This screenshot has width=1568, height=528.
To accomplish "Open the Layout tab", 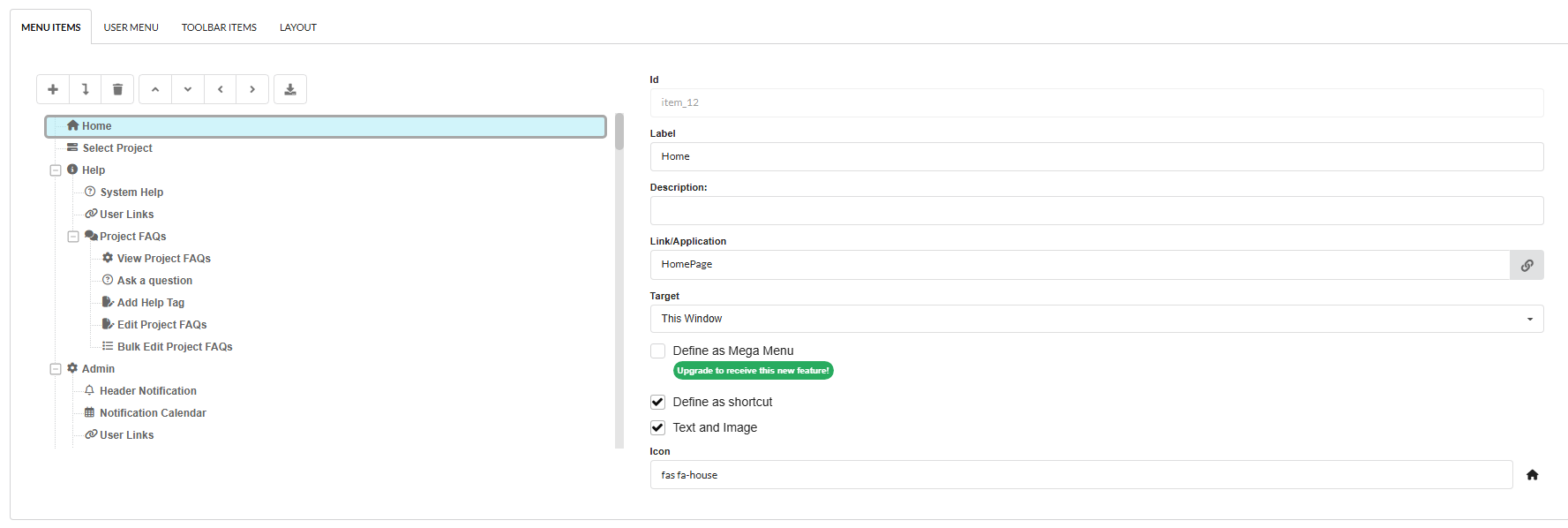I will (298, 27).
